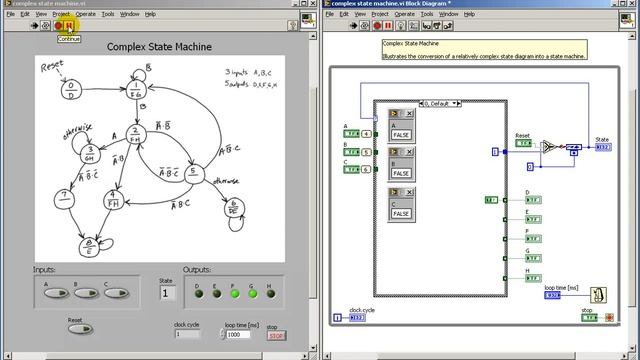Image resolution: width=640 pixels, height=360 pixels.
Task: Toggle the Reset switch on front panel
Action: click(80, 329)
